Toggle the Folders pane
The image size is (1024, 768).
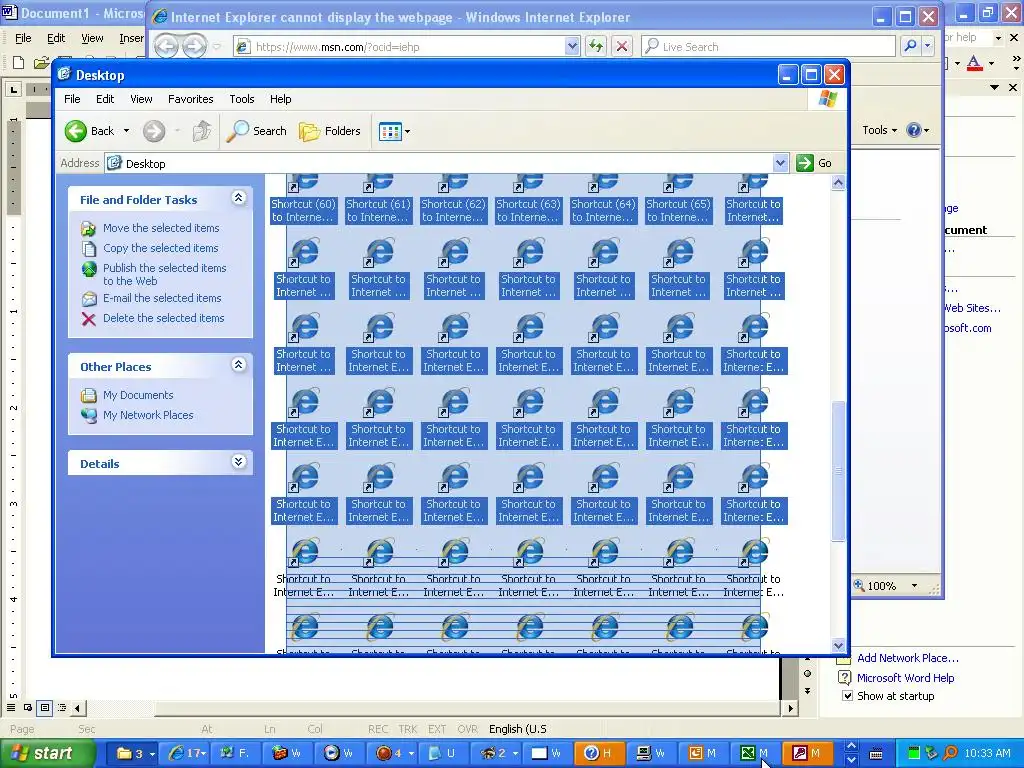click(330, 131)
